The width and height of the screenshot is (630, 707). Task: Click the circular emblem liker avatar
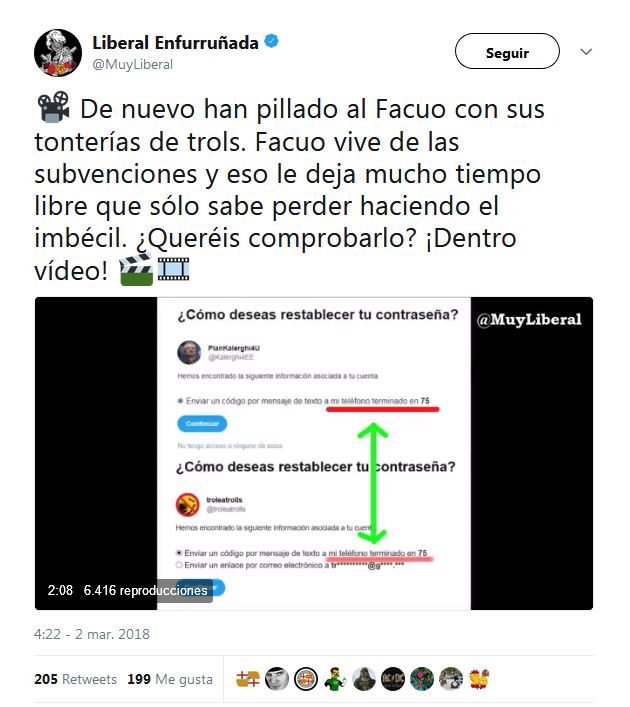(x=306, y=679)
